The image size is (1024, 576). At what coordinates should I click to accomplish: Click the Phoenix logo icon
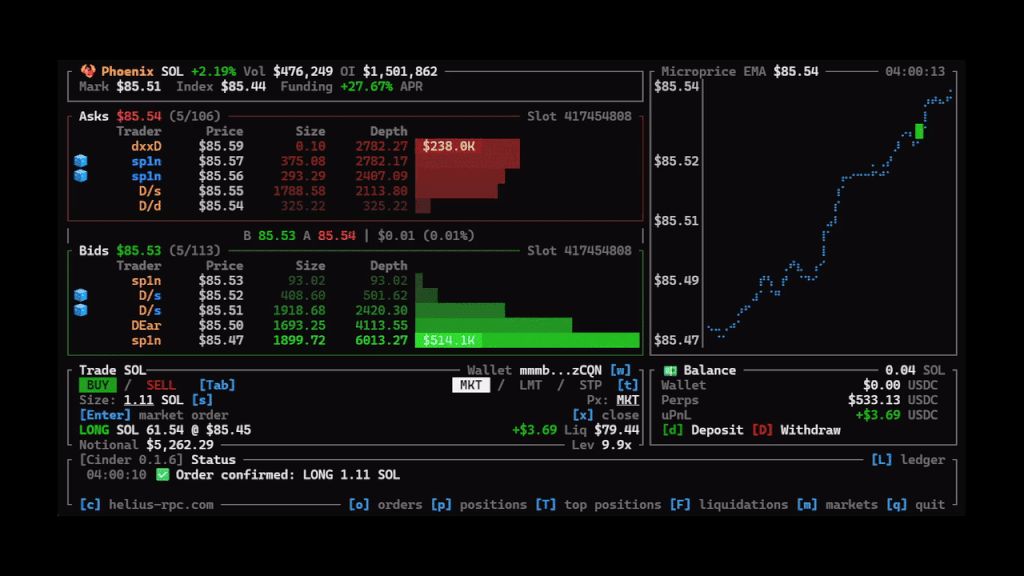(x=88, y=71)
